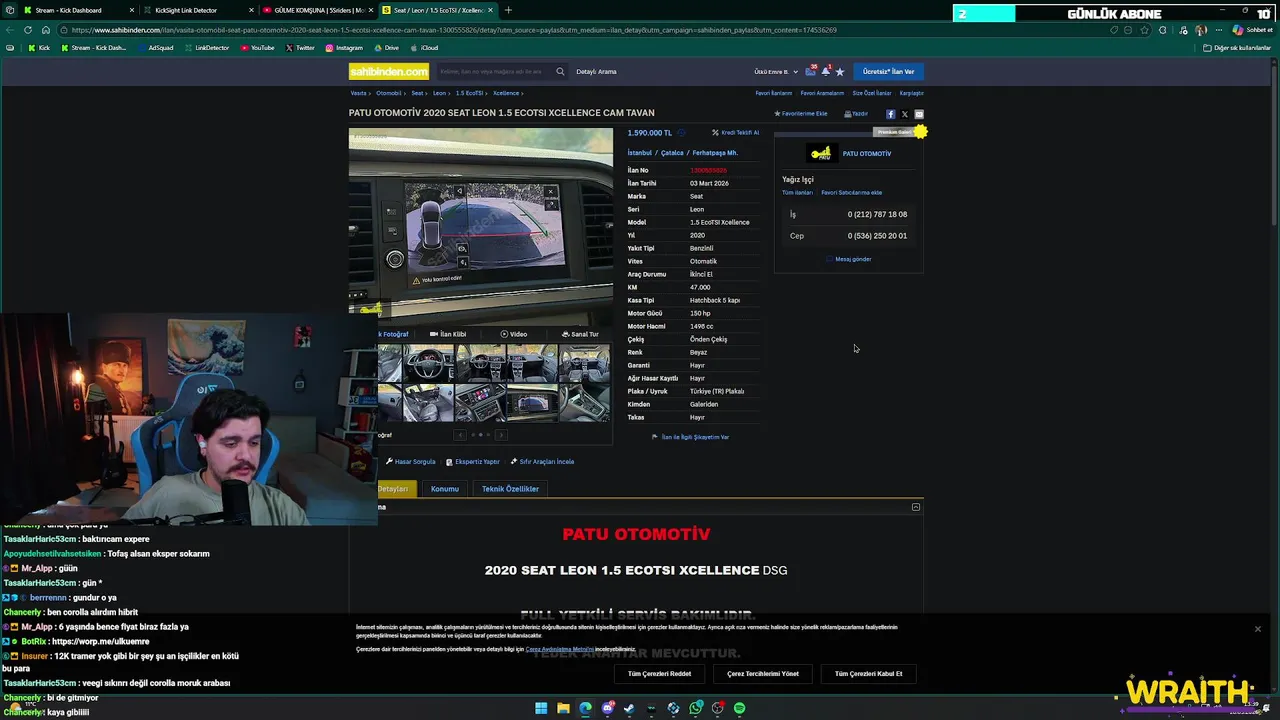The height and width of the screenshot is (720, 1280).
Task: Open Favori İlanlarım link
Action: click(773, 93)
